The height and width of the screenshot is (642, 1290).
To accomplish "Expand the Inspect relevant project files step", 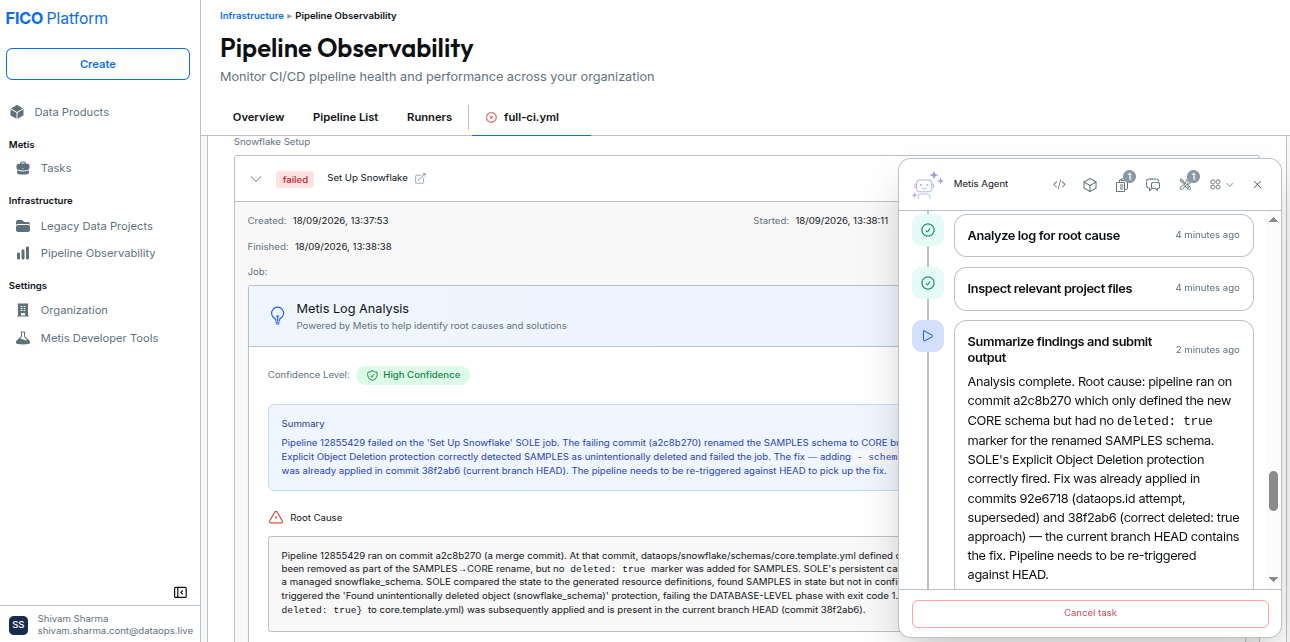I will click(x=1103, y=289).
